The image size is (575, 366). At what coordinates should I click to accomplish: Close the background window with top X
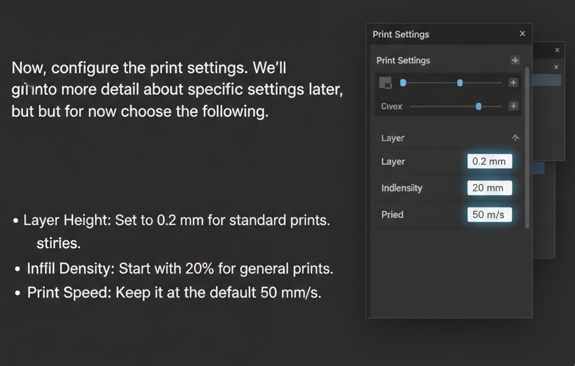click(557, 50)
